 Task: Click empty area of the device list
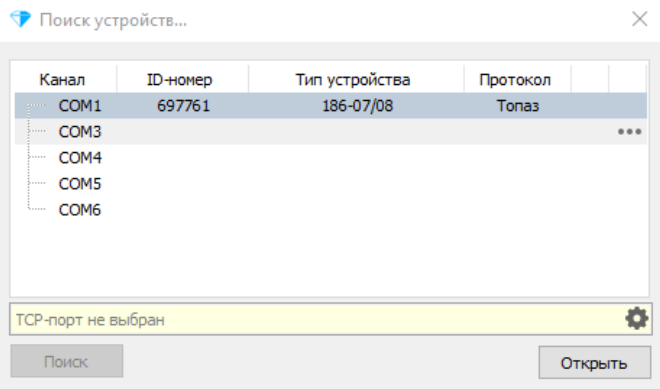pyautogui.click(x=330, y=257)
